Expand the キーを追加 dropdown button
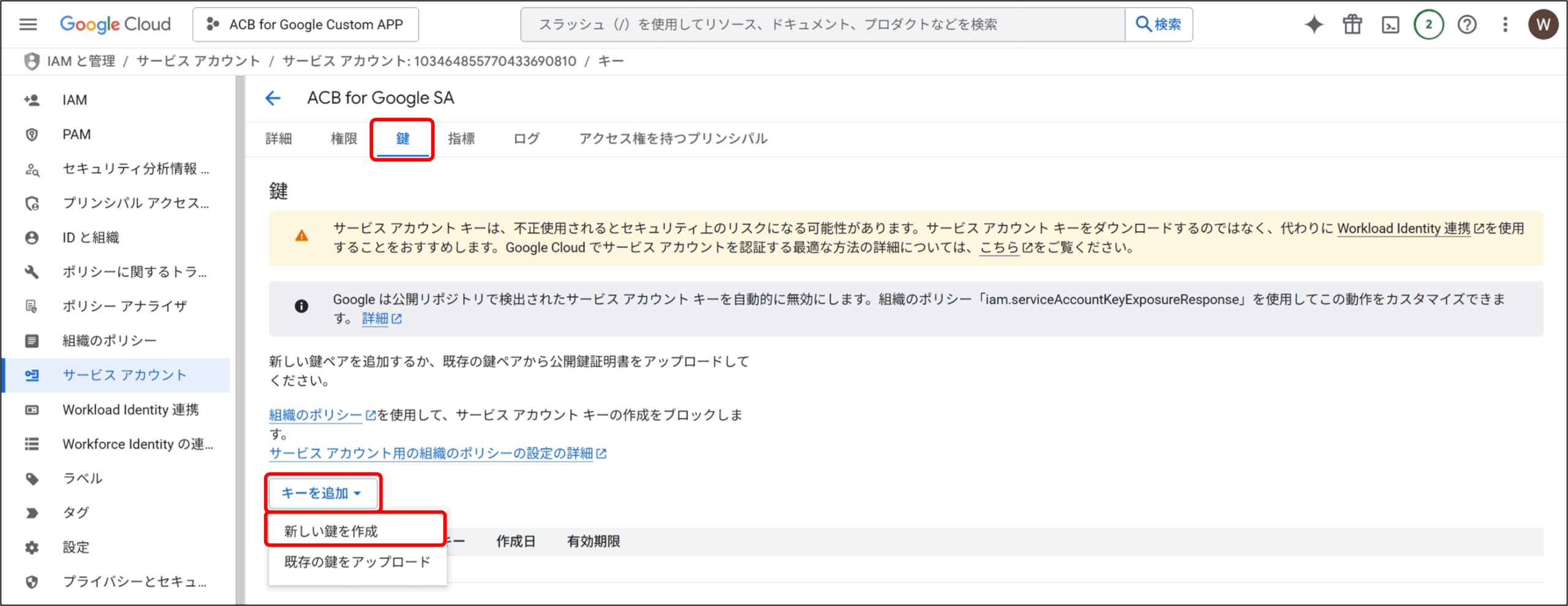 coord(322,493)
